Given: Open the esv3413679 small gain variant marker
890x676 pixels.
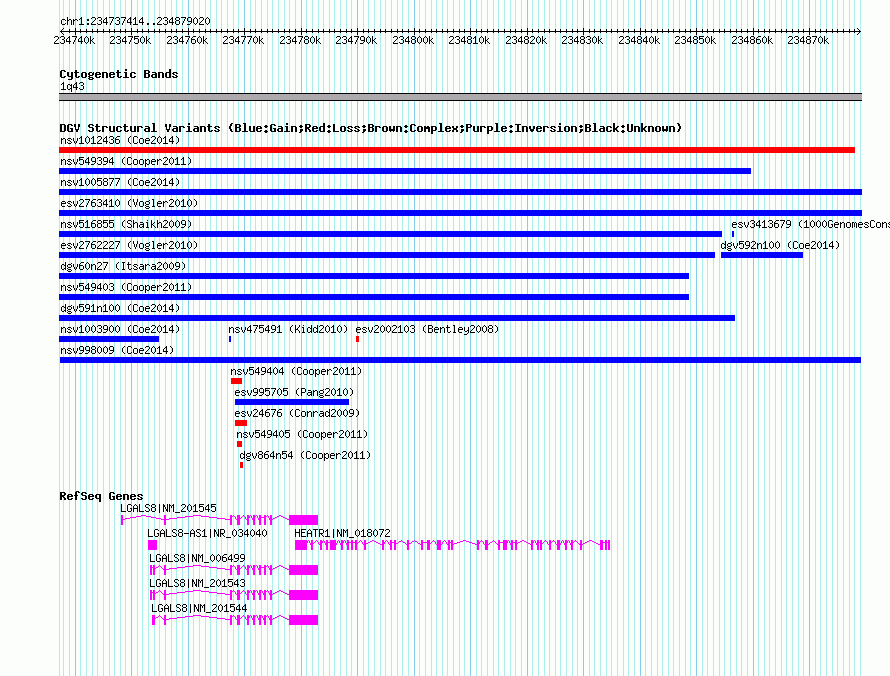Looking at the screenshot, I should [x=733, y=234].
